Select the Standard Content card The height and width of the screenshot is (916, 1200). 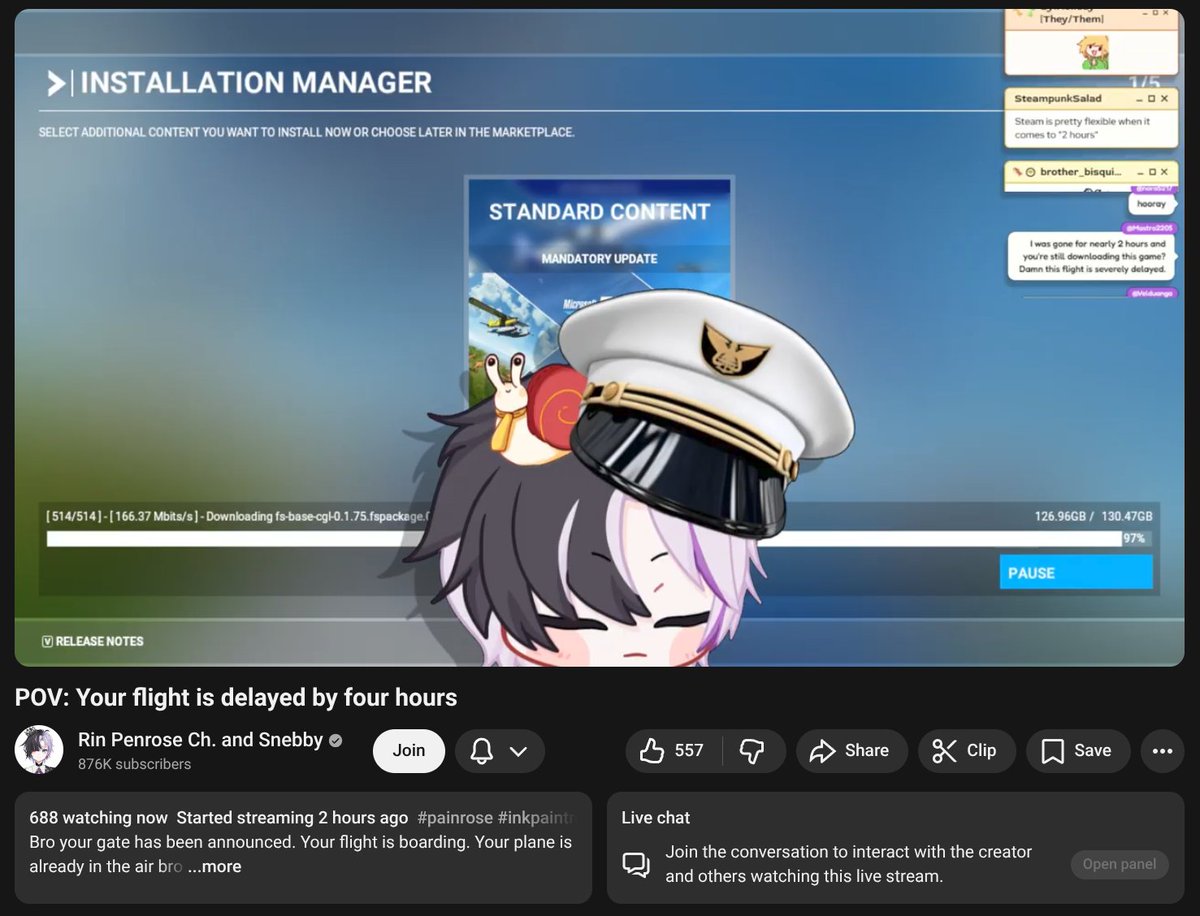coord(600,290)
